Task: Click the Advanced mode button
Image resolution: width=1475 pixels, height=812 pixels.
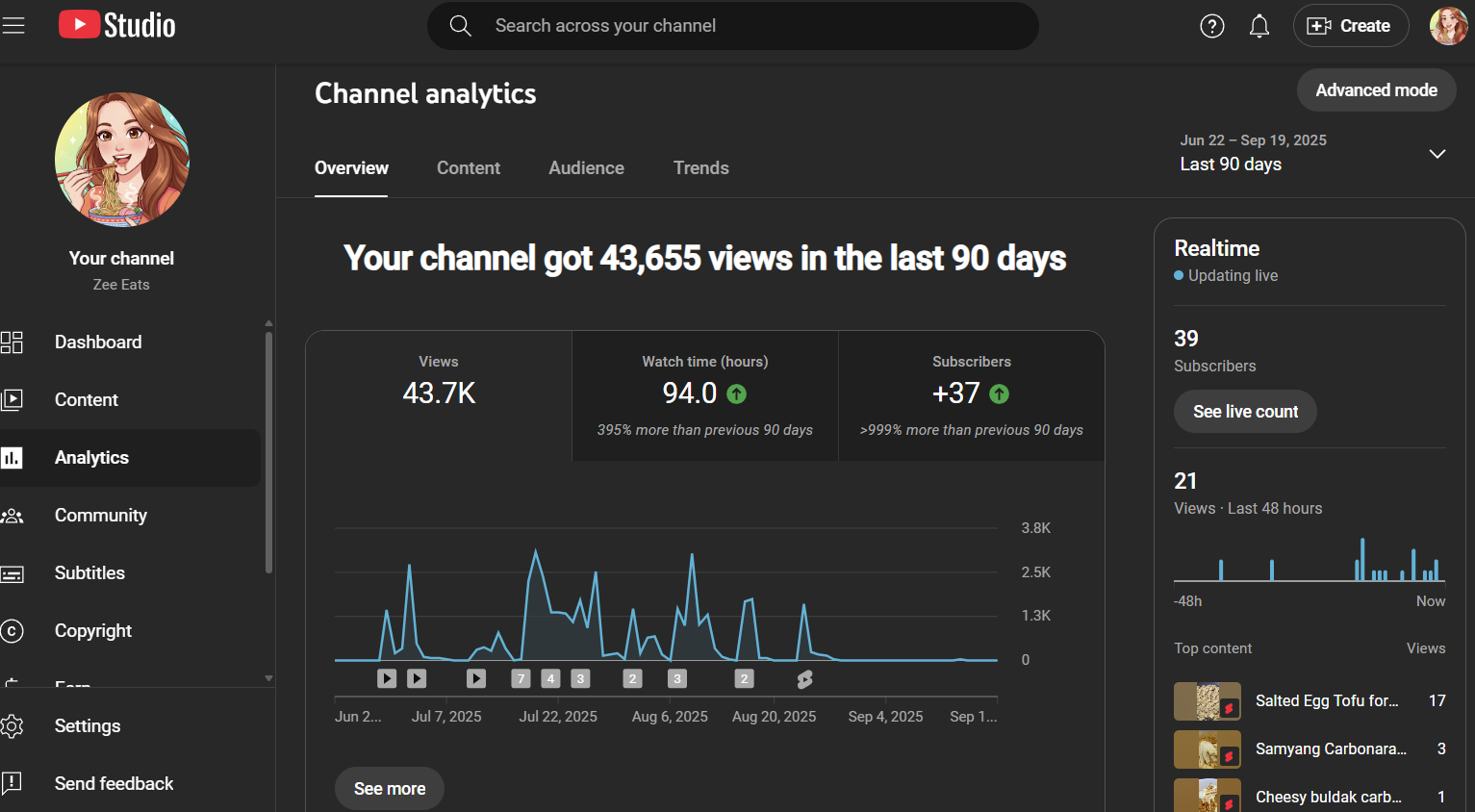Action: tap(1376, 90)
